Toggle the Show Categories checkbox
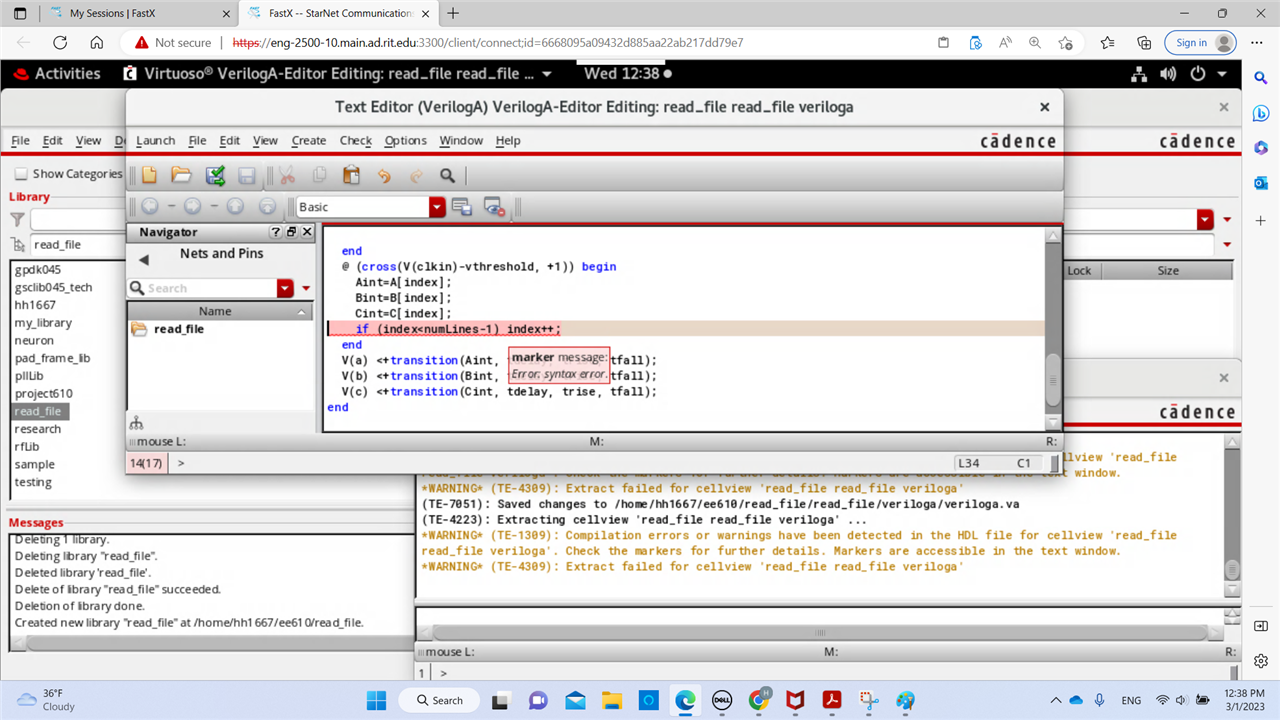Image resolution: width=1280 pixels, height=720 pixels. pyautogui.click(x=20, y=174)
